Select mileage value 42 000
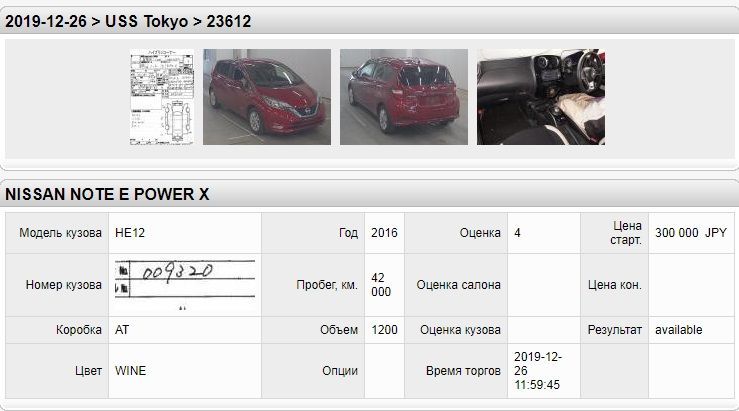 (x=381, y=285)
